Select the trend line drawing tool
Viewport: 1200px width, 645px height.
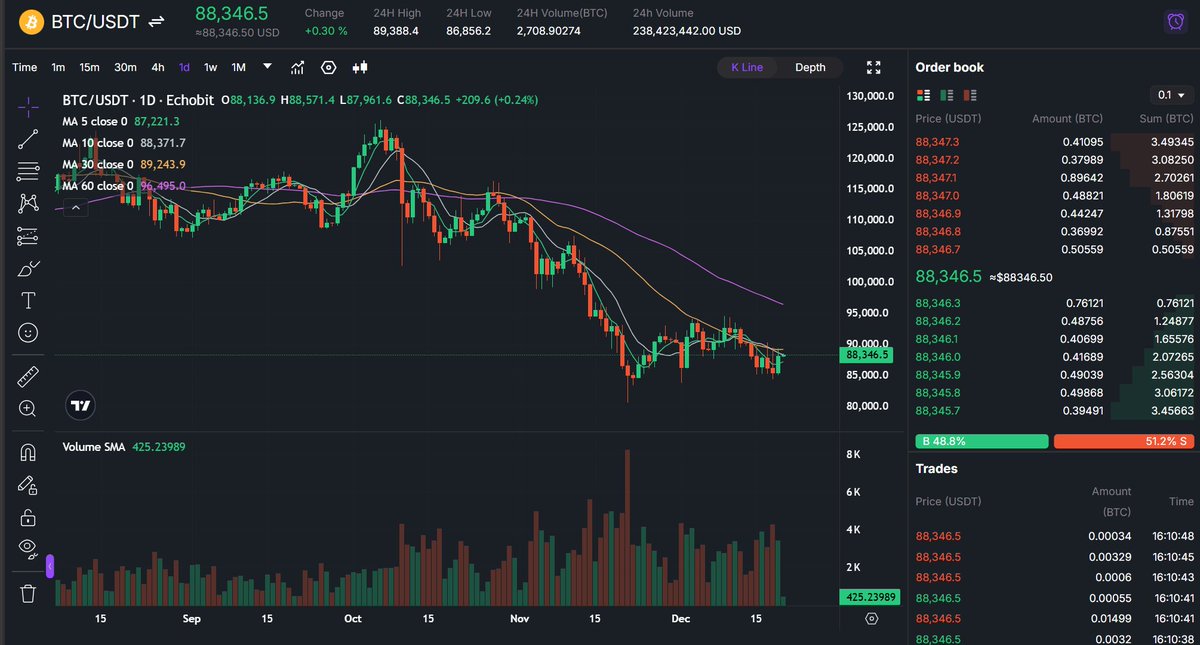coord(28,139)
